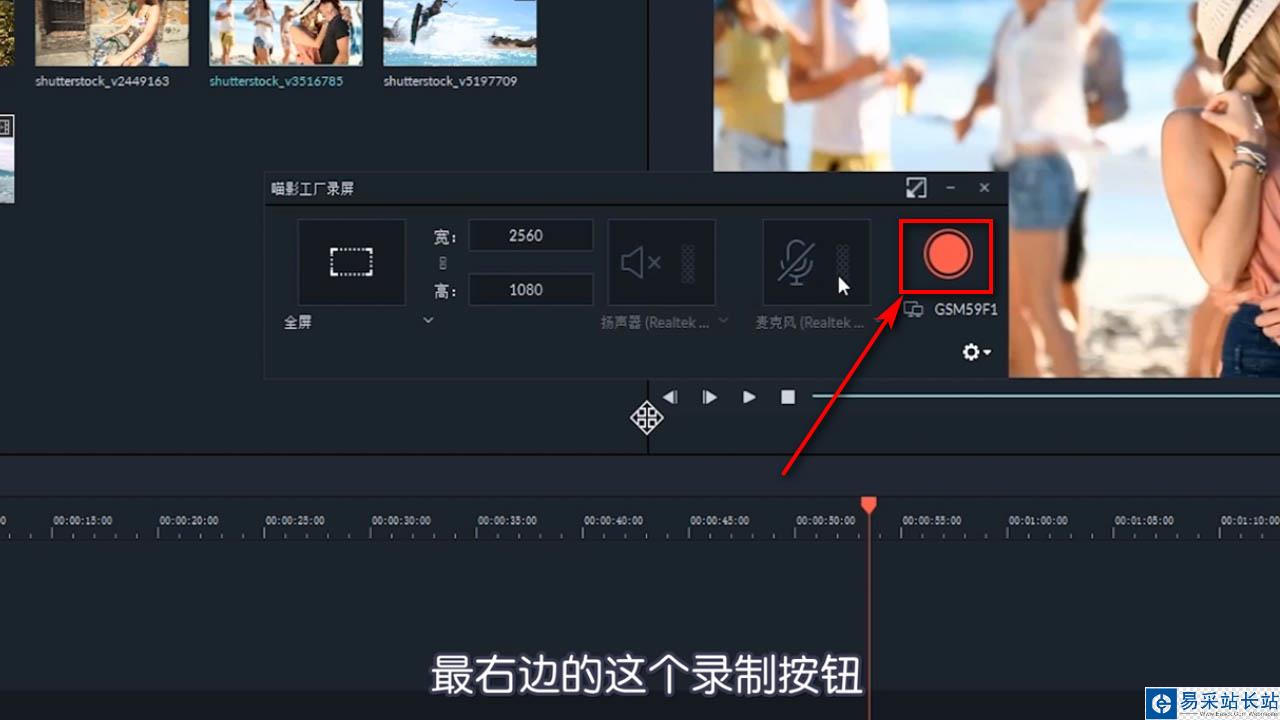Close the 喵影工厂录屏 recorder window
This screenshot has width=1280, height=720.
(985, 187)
